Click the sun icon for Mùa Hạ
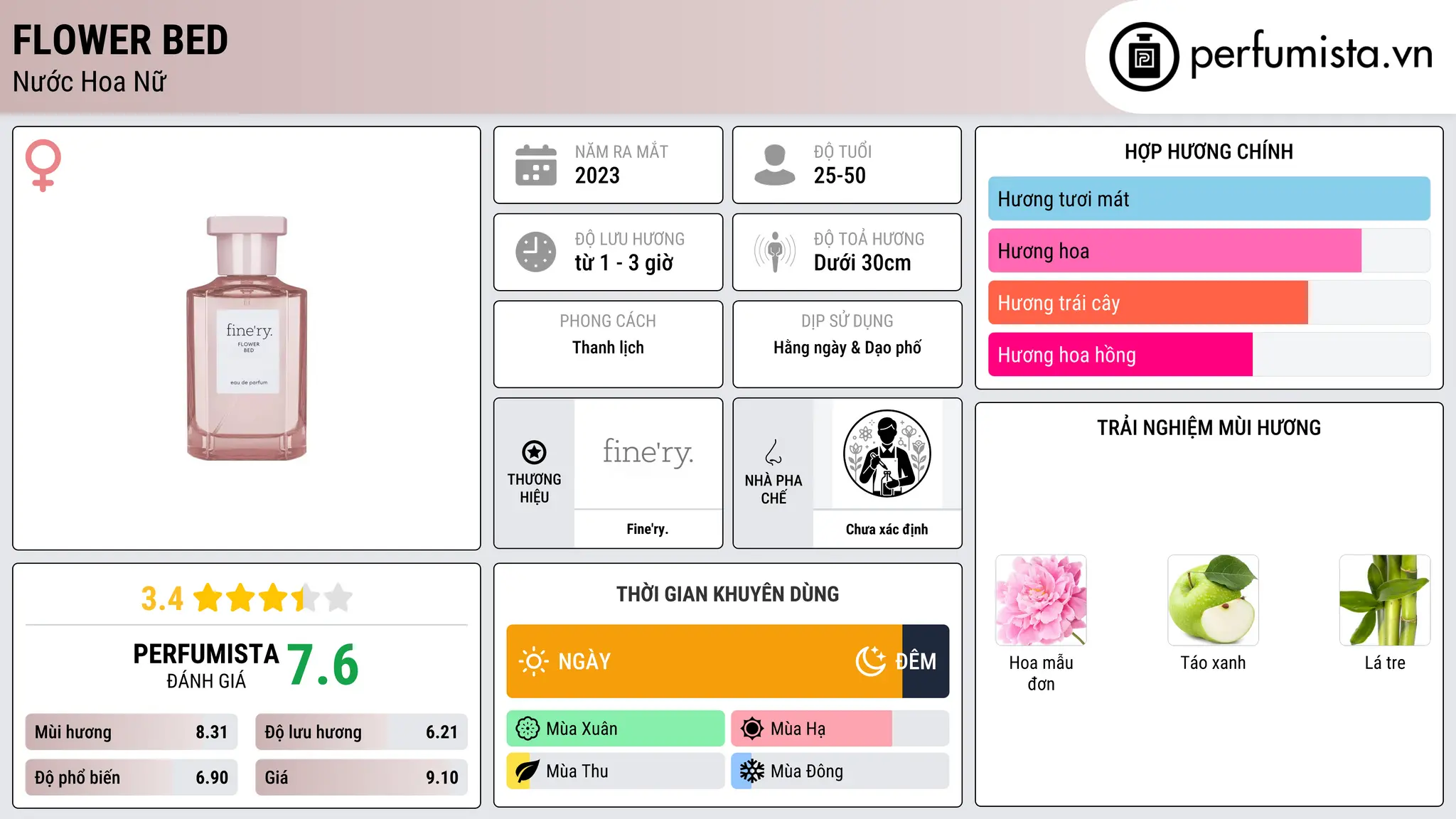This screenshot has height=819, width=1456. [x=751, y=729]
